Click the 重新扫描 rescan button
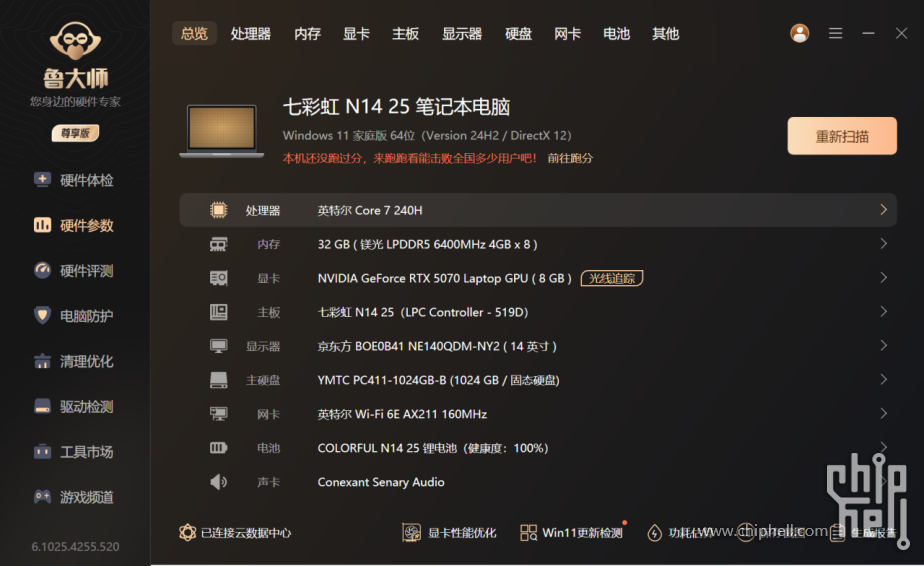 (x=842, y=136)
